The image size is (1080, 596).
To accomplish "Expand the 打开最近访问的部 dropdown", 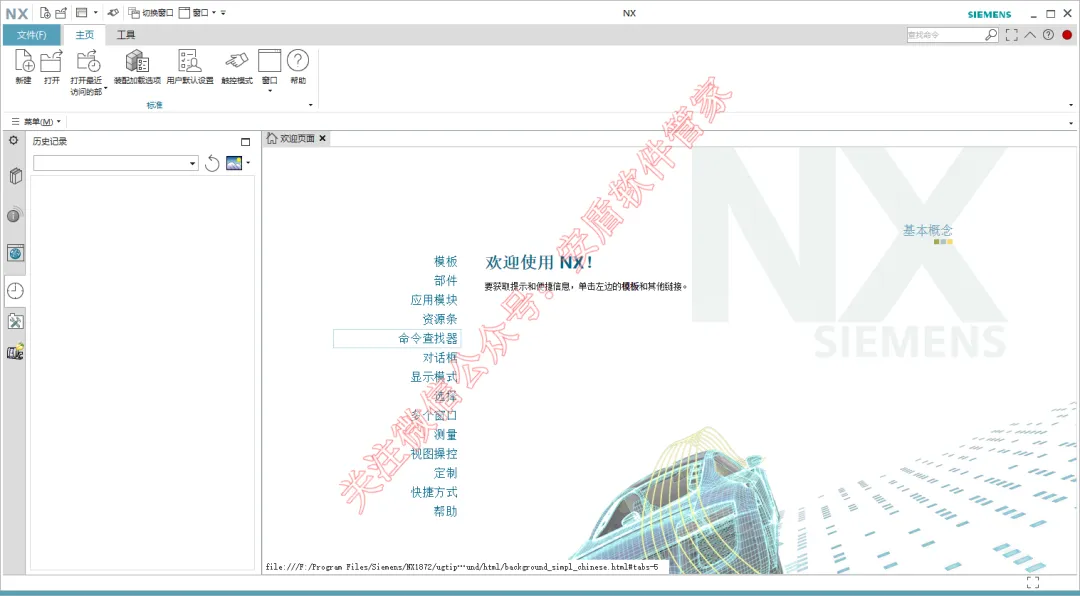I will tap(105, 88).
